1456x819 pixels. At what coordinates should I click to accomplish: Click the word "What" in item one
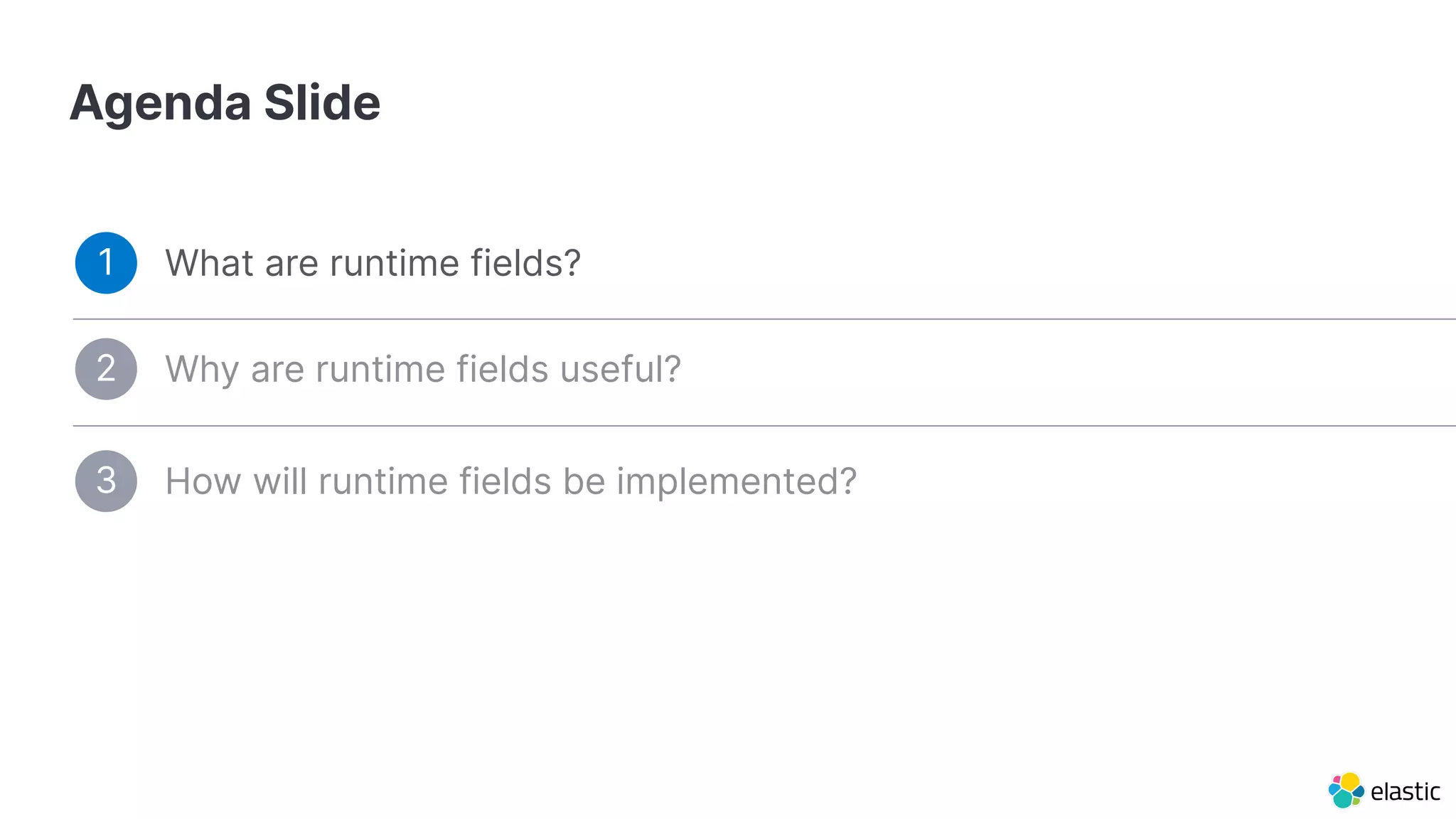click(210, 263)
